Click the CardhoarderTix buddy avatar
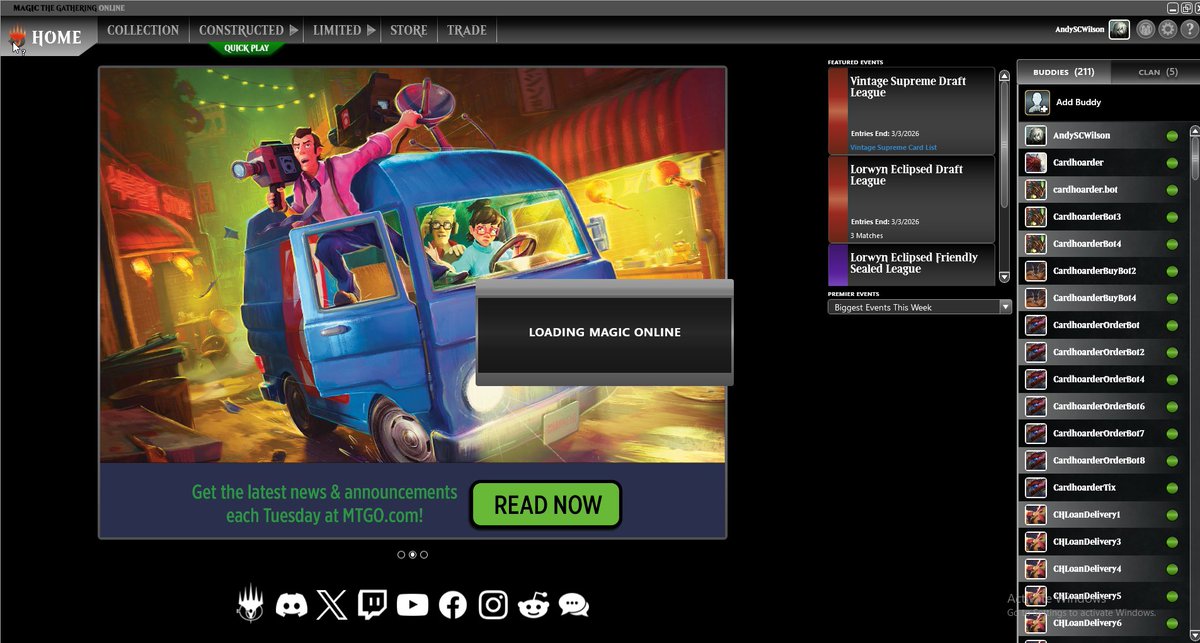 tap(1036, 487)
